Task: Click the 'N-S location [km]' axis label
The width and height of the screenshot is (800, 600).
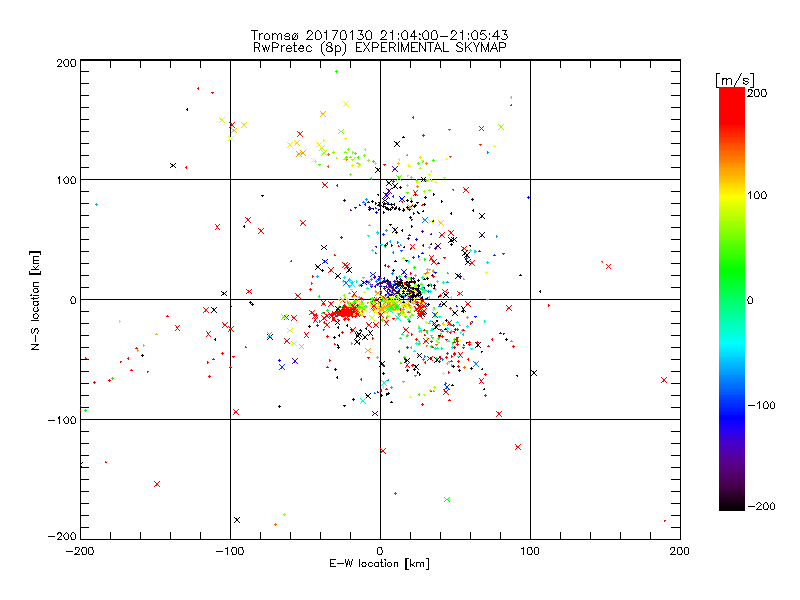Action: click(x=35, y=300)
